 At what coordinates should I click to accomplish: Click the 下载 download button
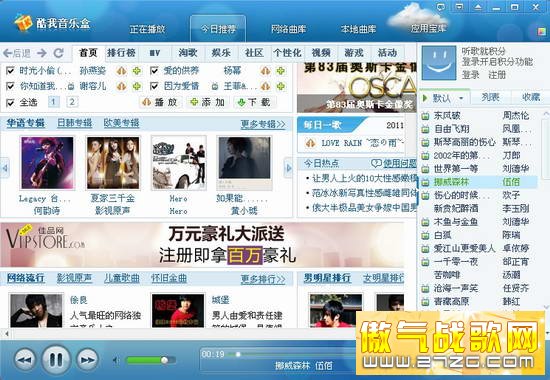[254, 102]
